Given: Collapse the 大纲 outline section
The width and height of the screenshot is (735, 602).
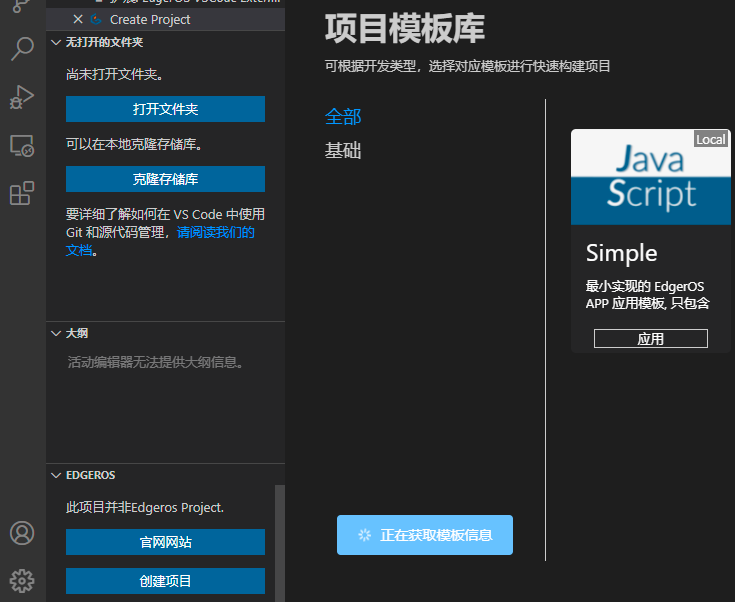Looking at the screenshot, I should pos(165,333).
